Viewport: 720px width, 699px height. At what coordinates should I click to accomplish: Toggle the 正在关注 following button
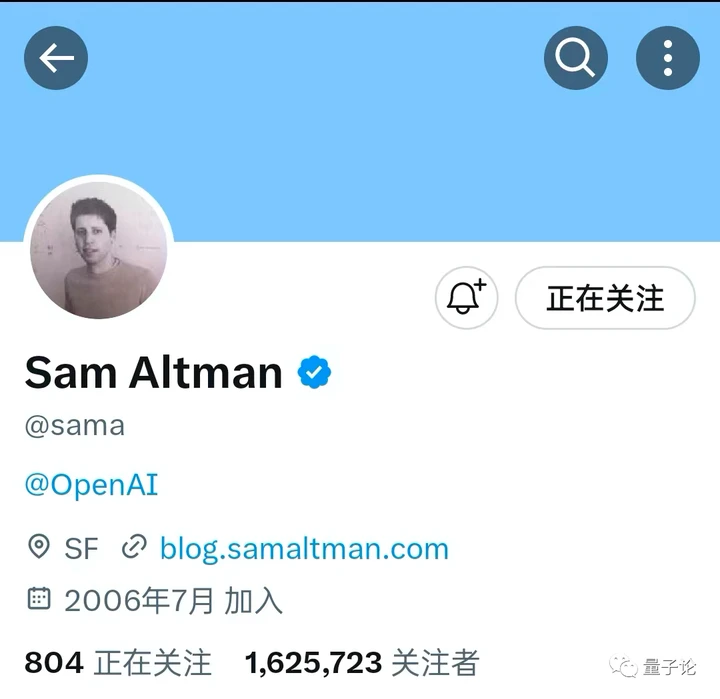[x=605, y=298]
